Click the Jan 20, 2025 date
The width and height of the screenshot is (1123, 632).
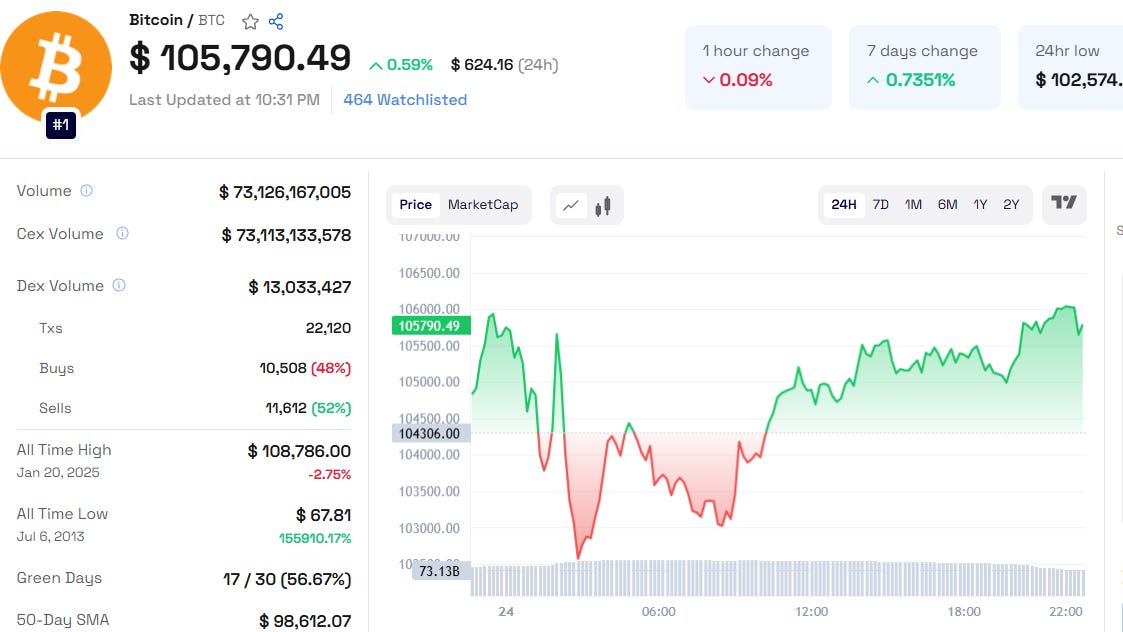click(58, 472)
